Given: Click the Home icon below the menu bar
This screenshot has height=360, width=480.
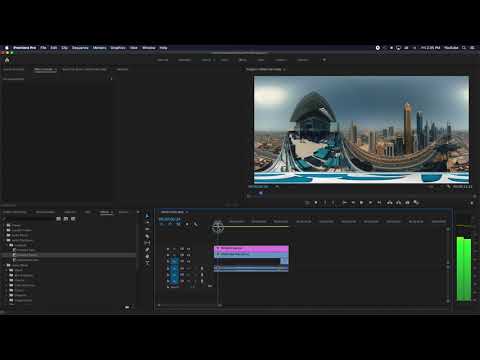Looking at the screenshot, I should click(x=7, y=60).
